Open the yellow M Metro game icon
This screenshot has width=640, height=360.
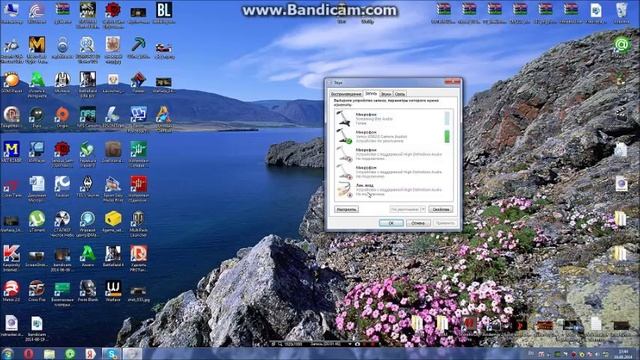(37, 49)
